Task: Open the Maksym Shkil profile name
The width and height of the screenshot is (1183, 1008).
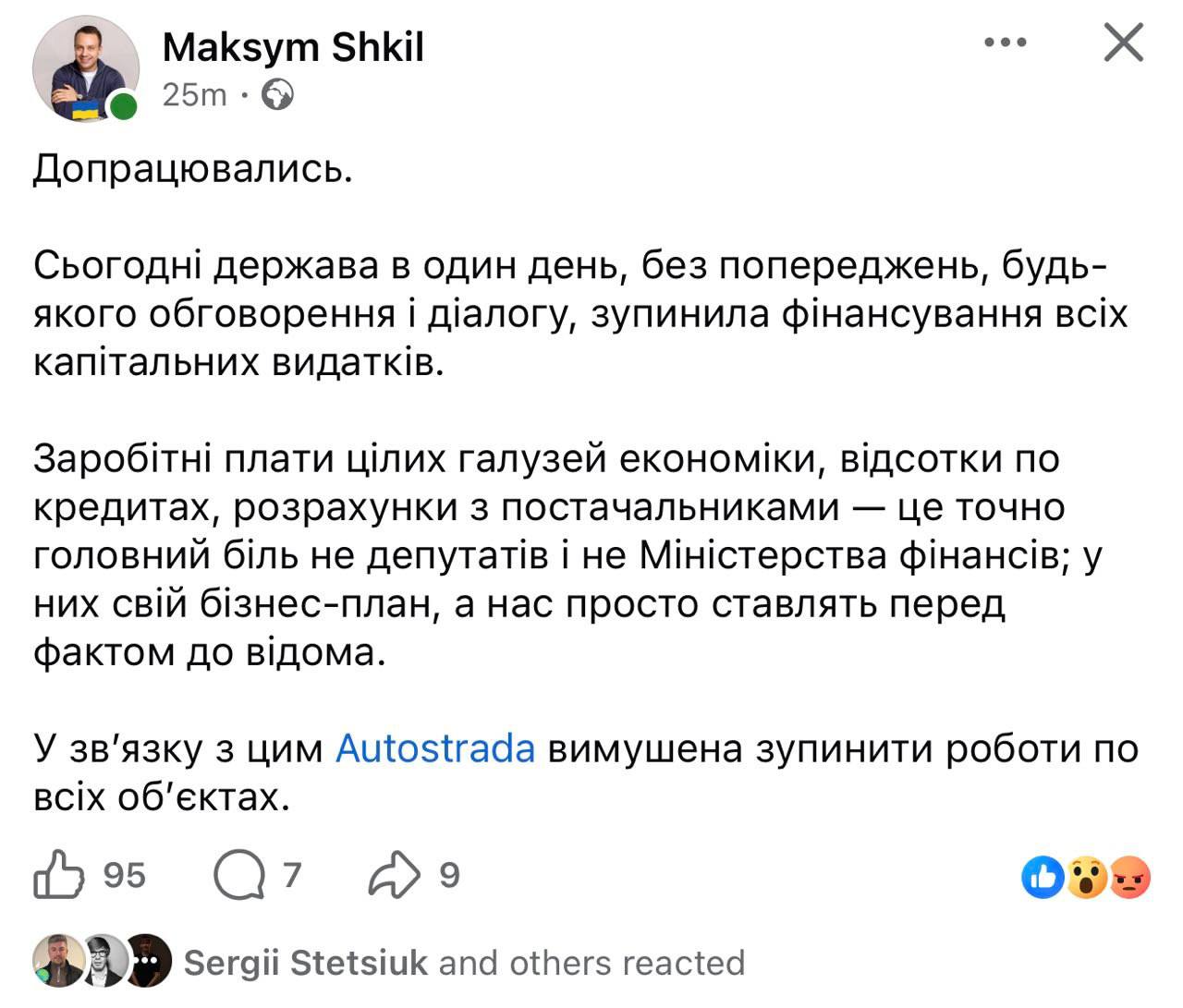Action: [293, 47]
